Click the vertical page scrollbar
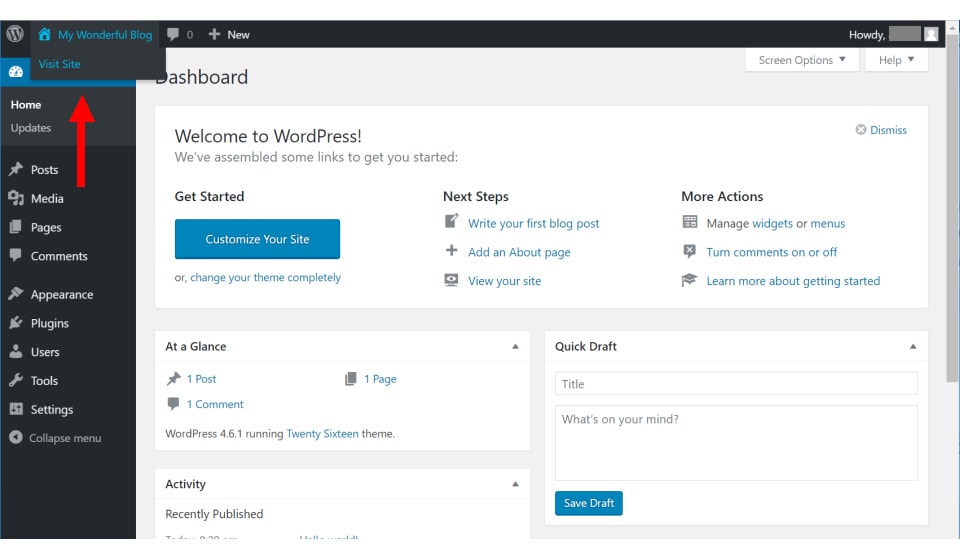 click(x=952, y=208)
